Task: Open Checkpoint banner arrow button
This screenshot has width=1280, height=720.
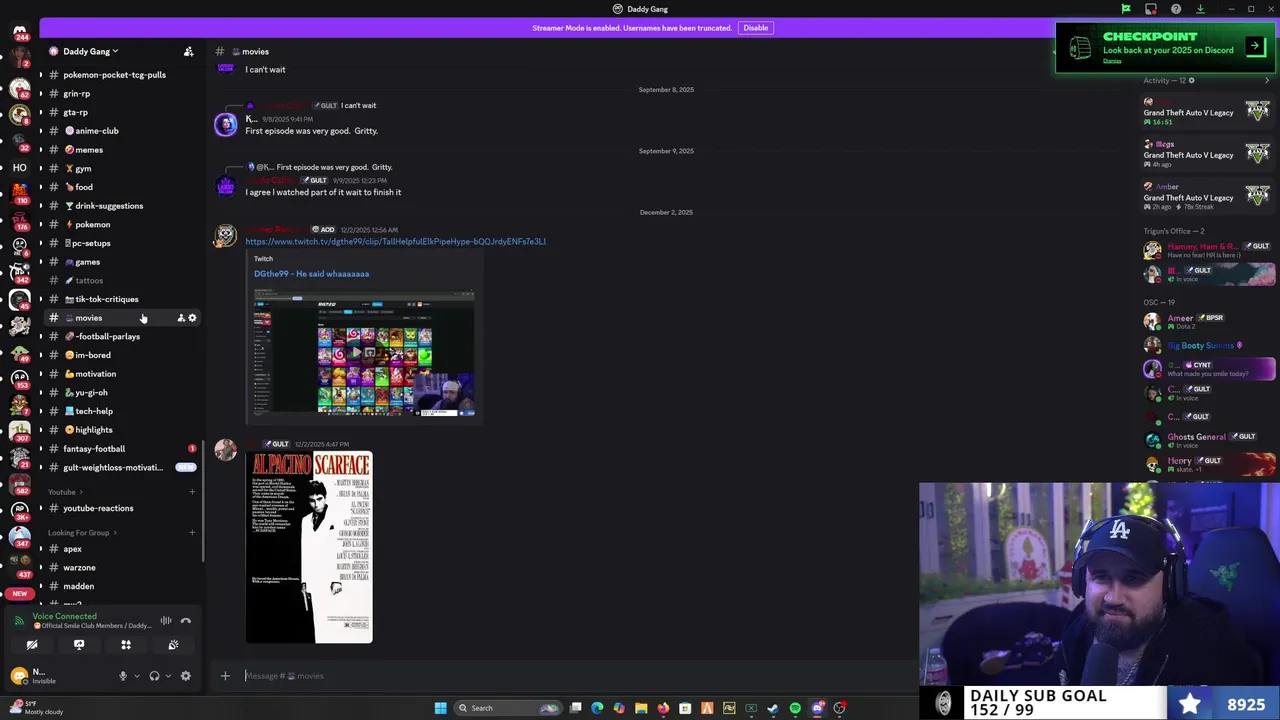Action: 1255,46
